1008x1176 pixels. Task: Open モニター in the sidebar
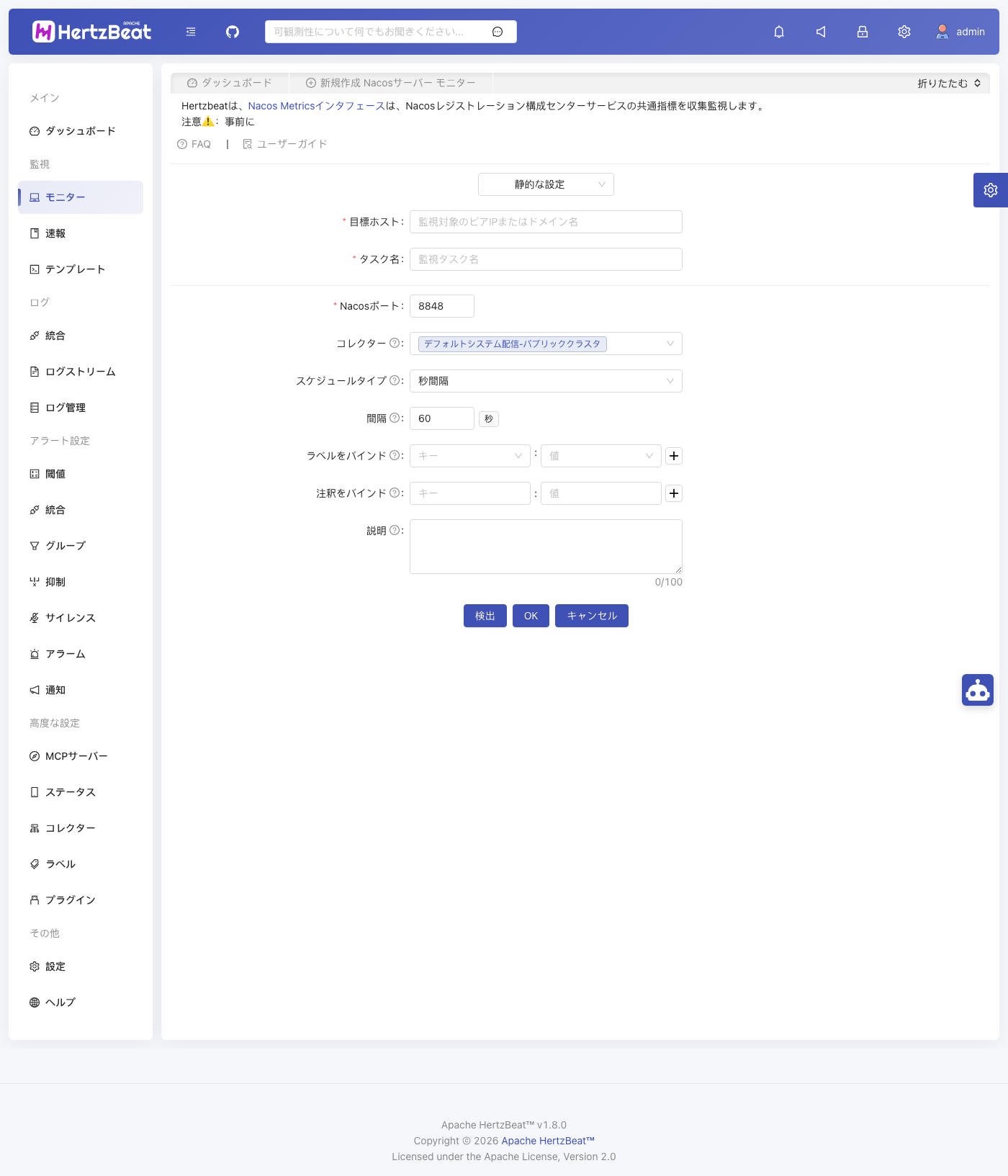pyautogui.click(x=81, y=197)
